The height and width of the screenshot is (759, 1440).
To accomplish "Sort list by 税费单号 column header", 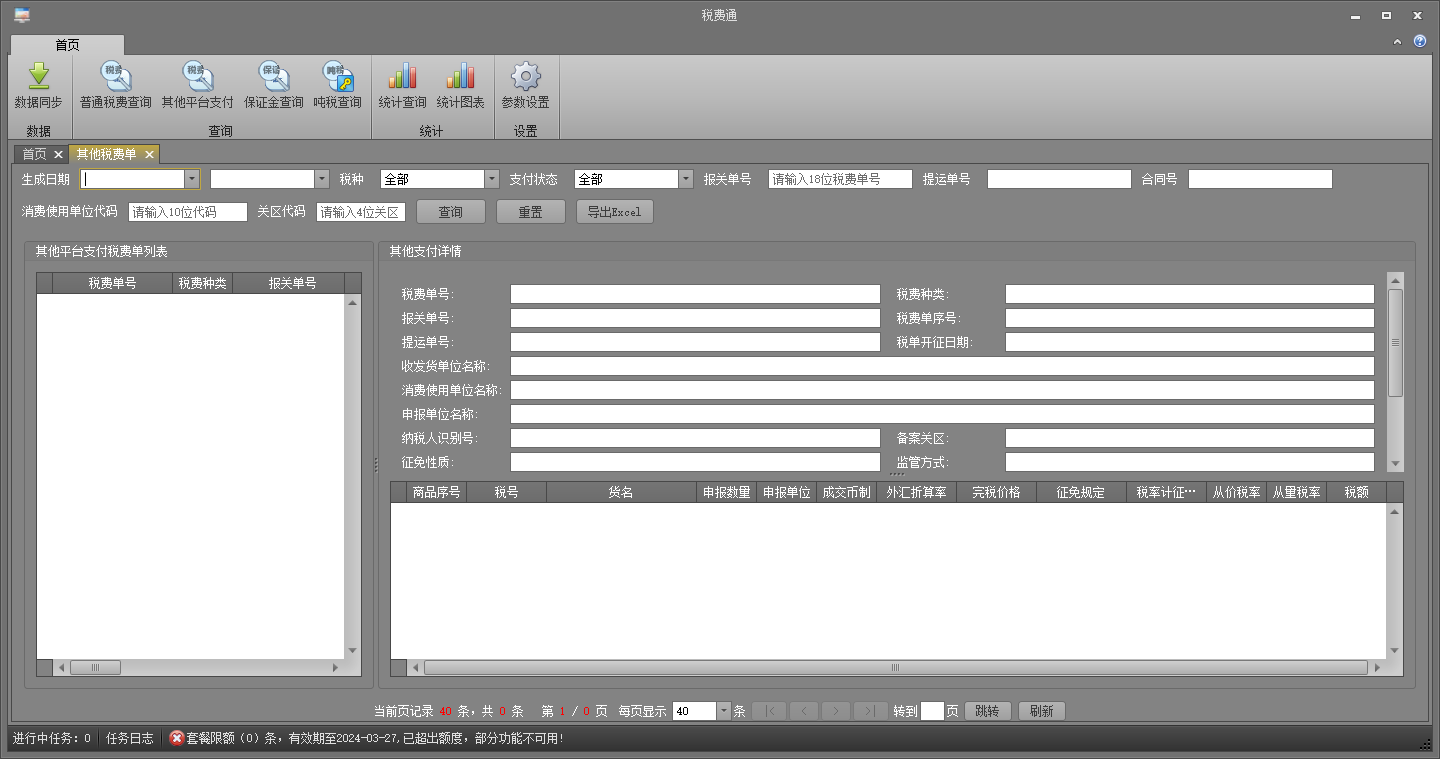I will point(112,283).
